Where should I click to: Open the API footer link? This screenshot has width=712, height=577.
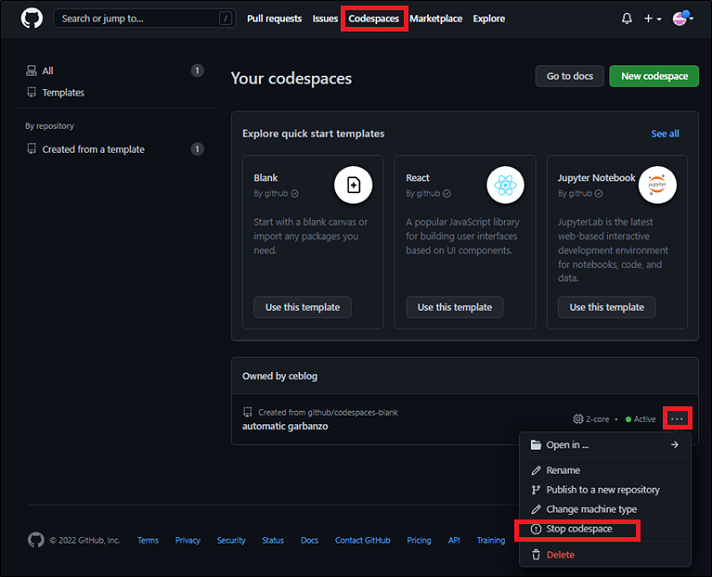tap(454, 540)
